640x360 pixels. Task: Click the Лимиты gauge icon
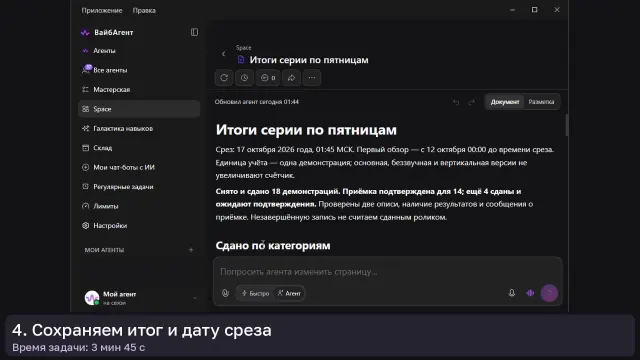pyautogui.click(x=85, y=206)
